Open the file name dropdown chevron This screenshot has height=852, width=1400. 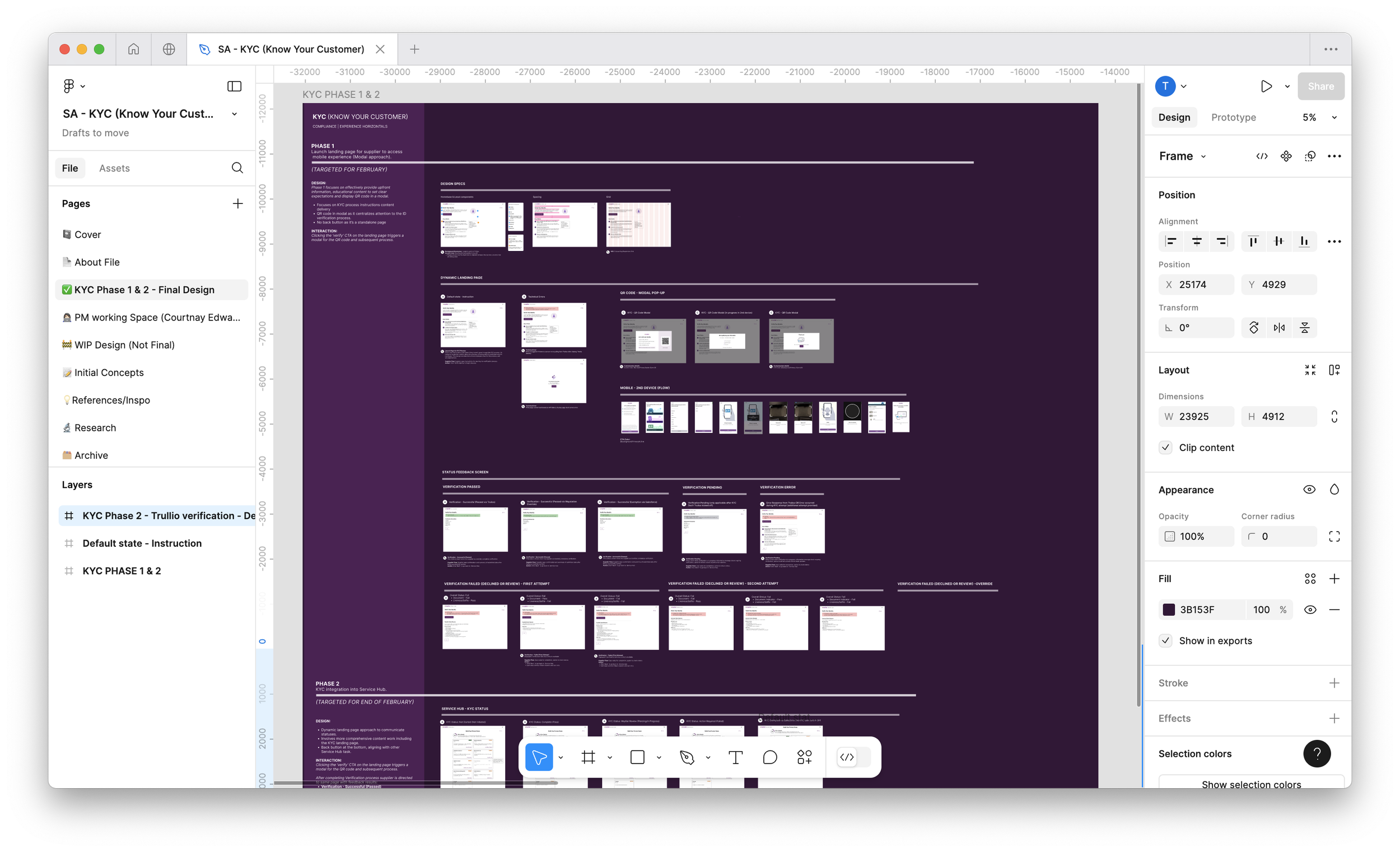(x=234, y=114)
